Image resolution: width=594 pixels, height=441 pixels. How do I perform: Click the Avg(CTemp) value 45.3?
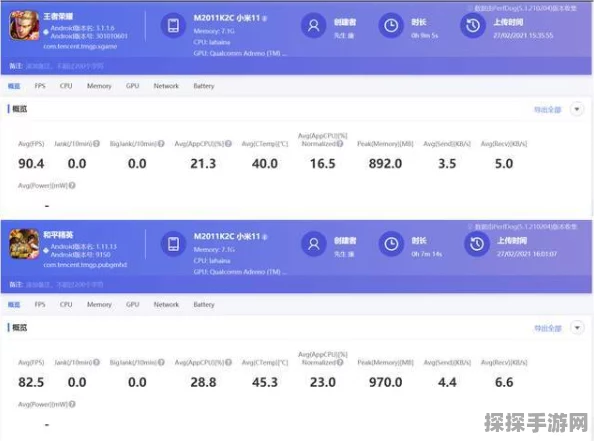265,382
